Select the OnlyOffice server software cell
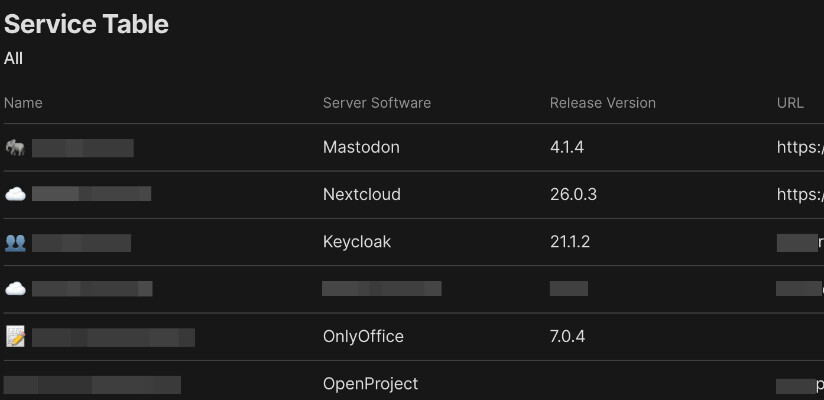The image size is (824, 400). click(x=363, y=336)
